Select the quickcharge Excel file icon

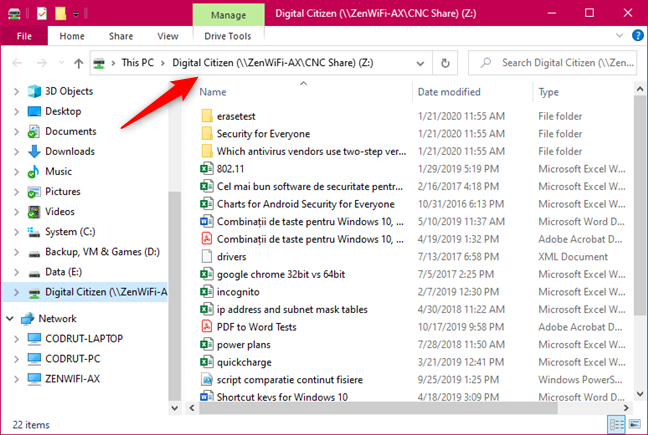point(207,362)
